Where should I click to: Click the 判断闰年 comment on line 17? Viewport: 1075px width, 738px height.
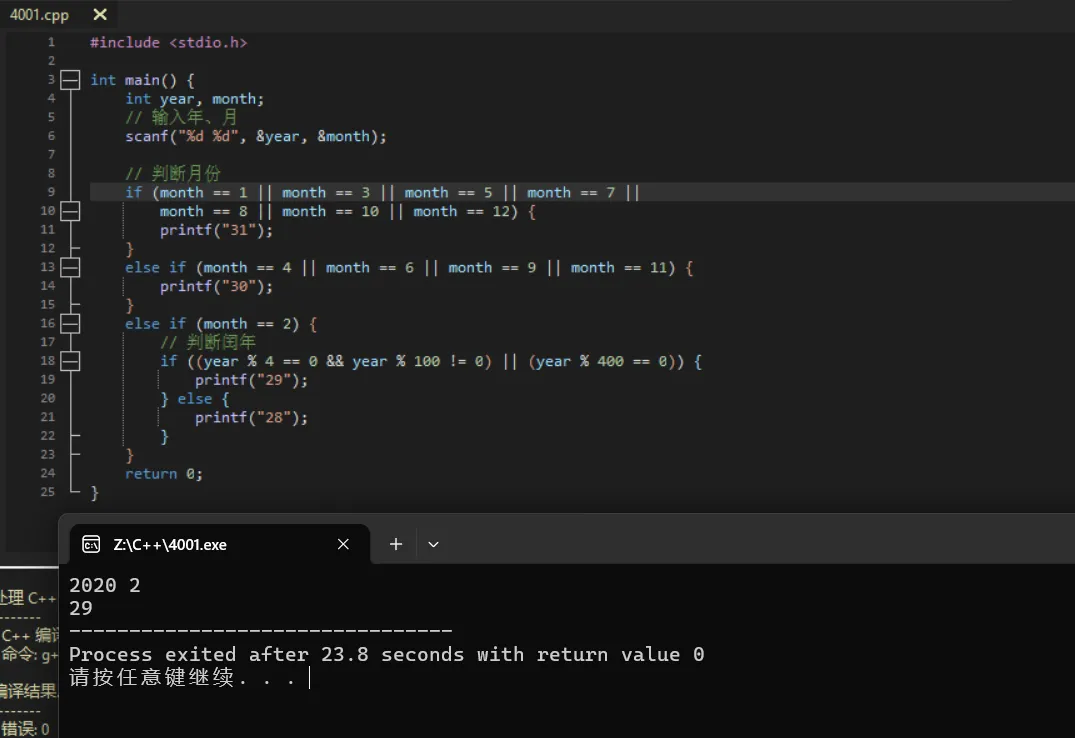(x=208, y=342)
